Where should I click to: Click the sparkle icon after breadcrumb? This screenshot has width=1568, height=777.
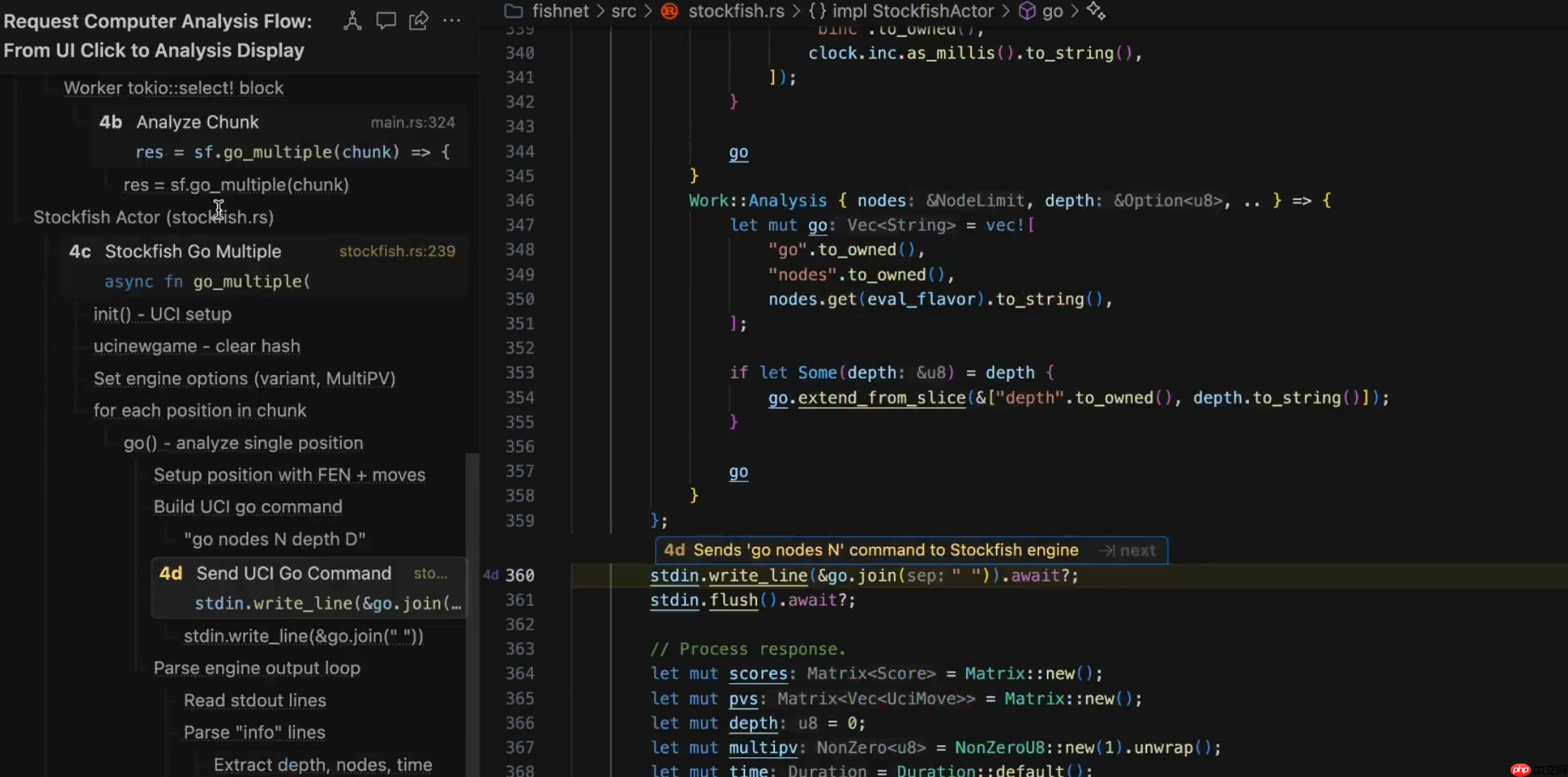click(1096, 11)
